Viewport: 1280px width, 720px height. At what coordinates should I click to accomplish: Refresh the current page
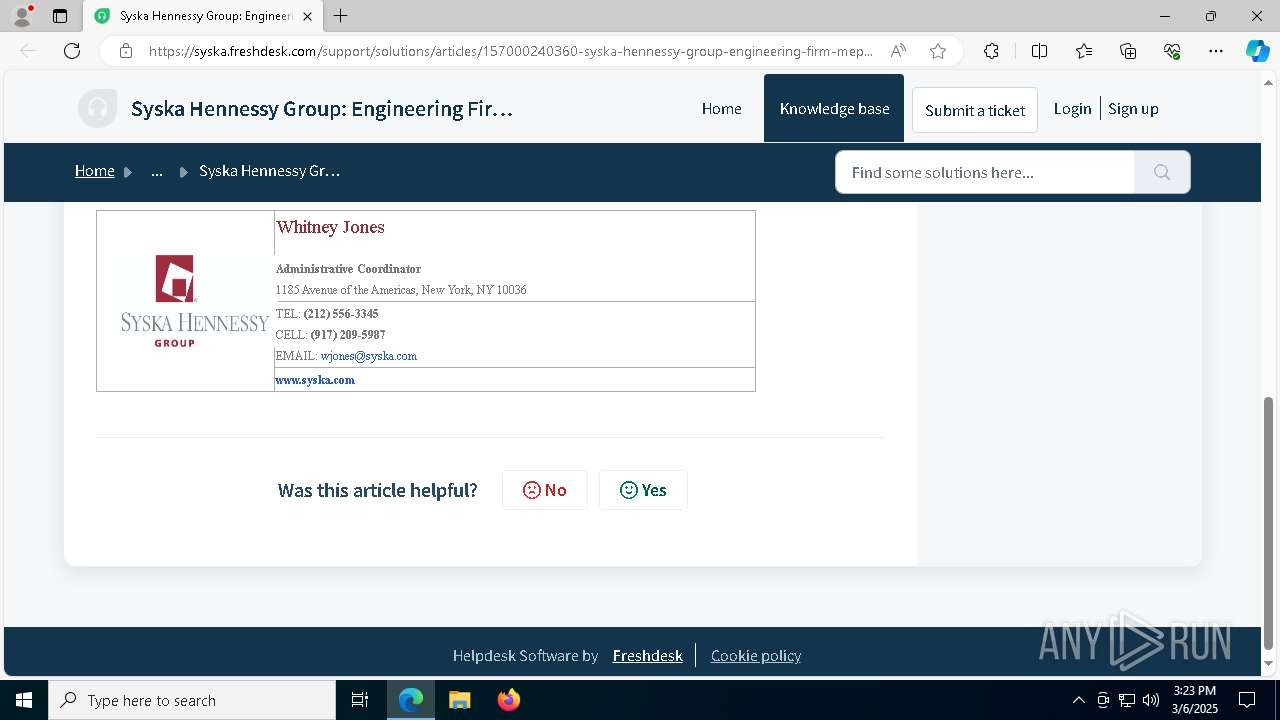[x=72, y=51]
